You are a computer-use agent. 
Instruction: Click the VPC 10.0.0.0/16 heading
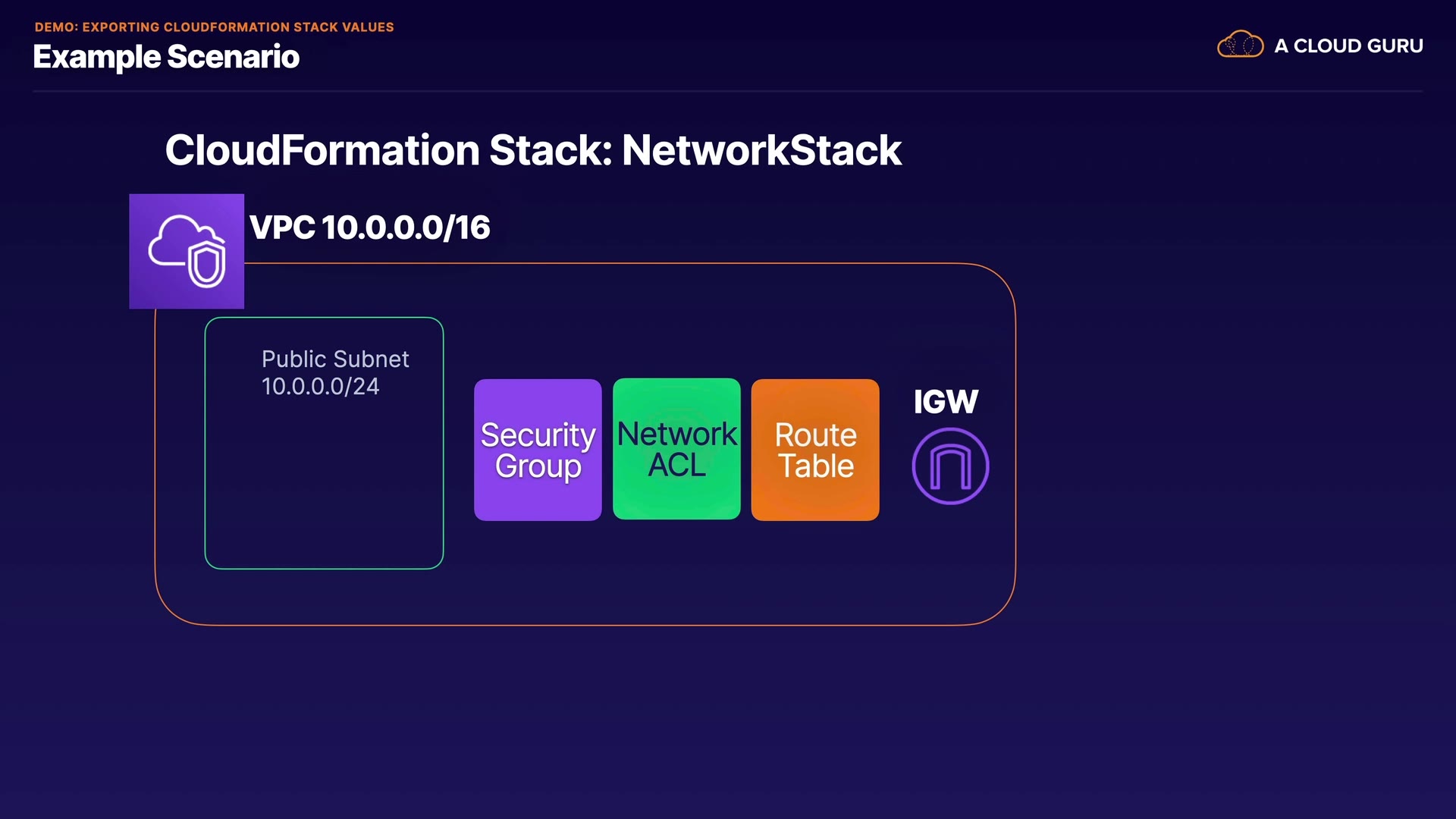click(370, 227)
